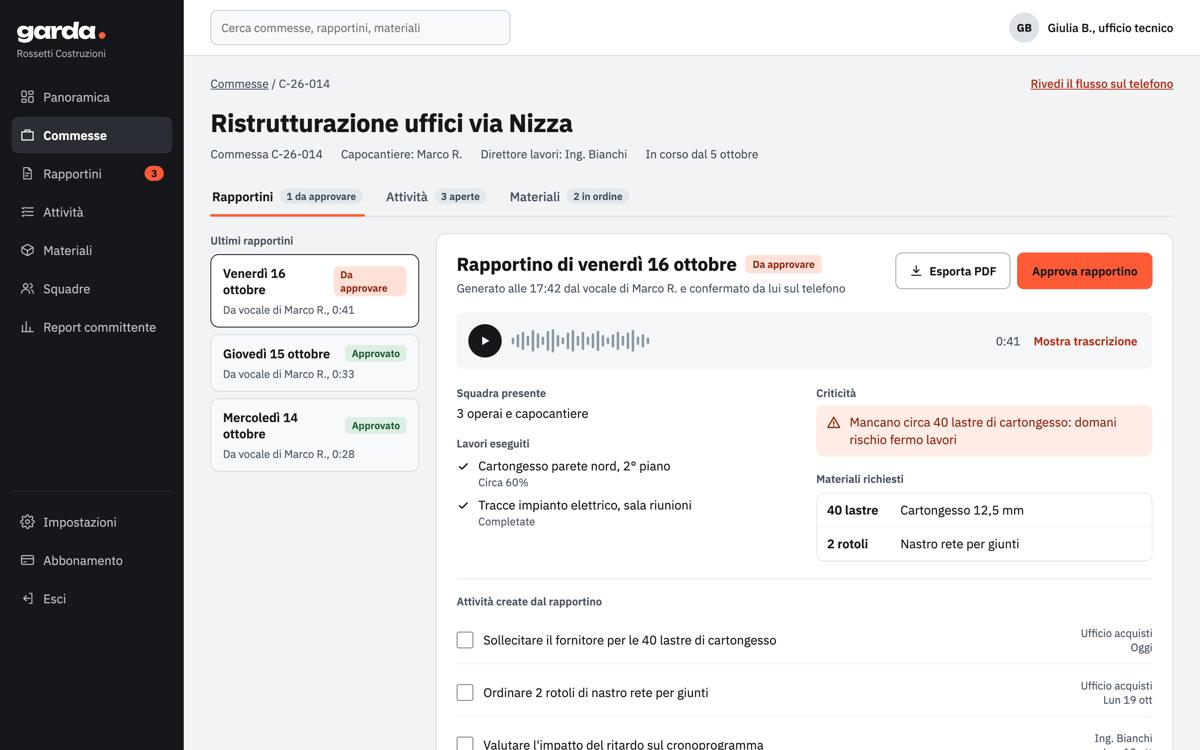Open Squadre in the sidebar
Viewport: 1200px width, 750px height.
[x=92, y=289]
